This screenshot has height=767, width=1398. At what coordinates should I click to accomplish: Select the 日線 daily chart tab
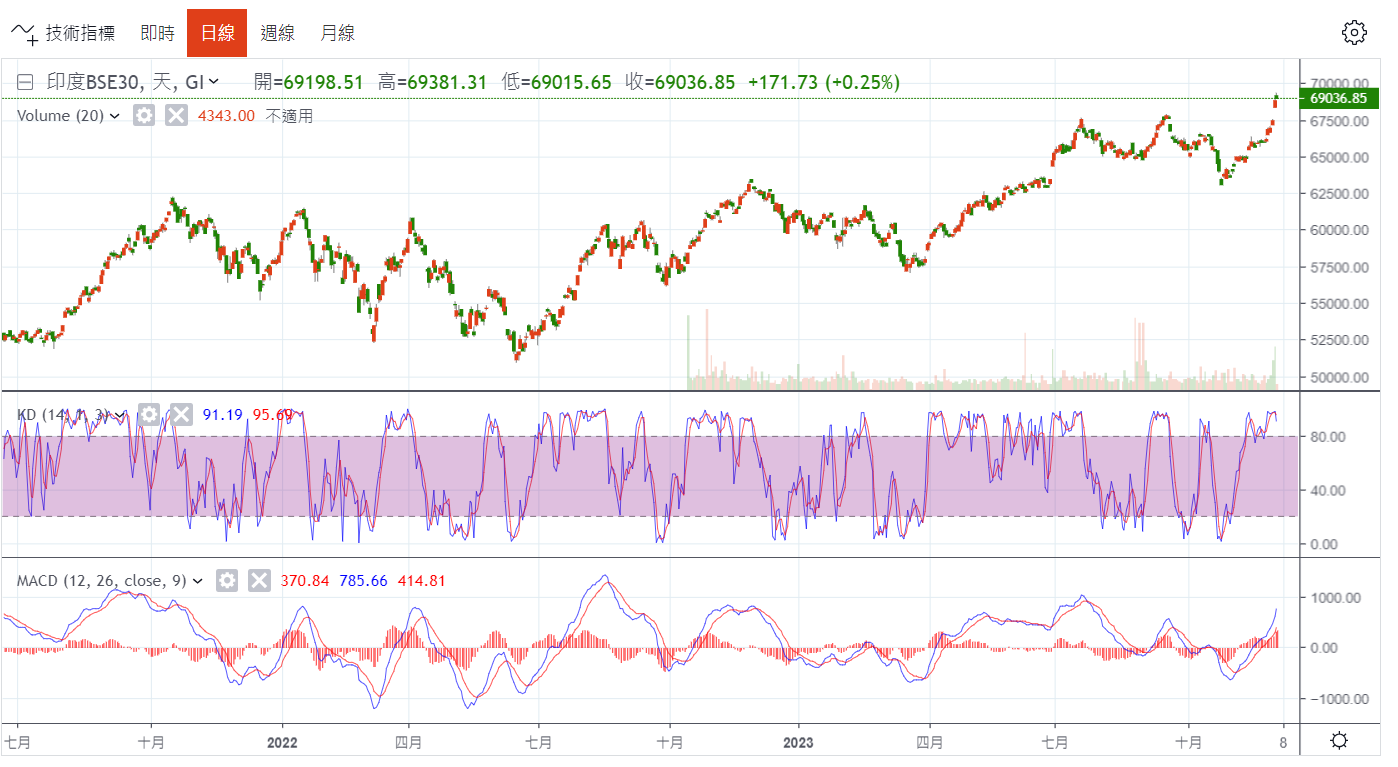[x=217, y=33]
